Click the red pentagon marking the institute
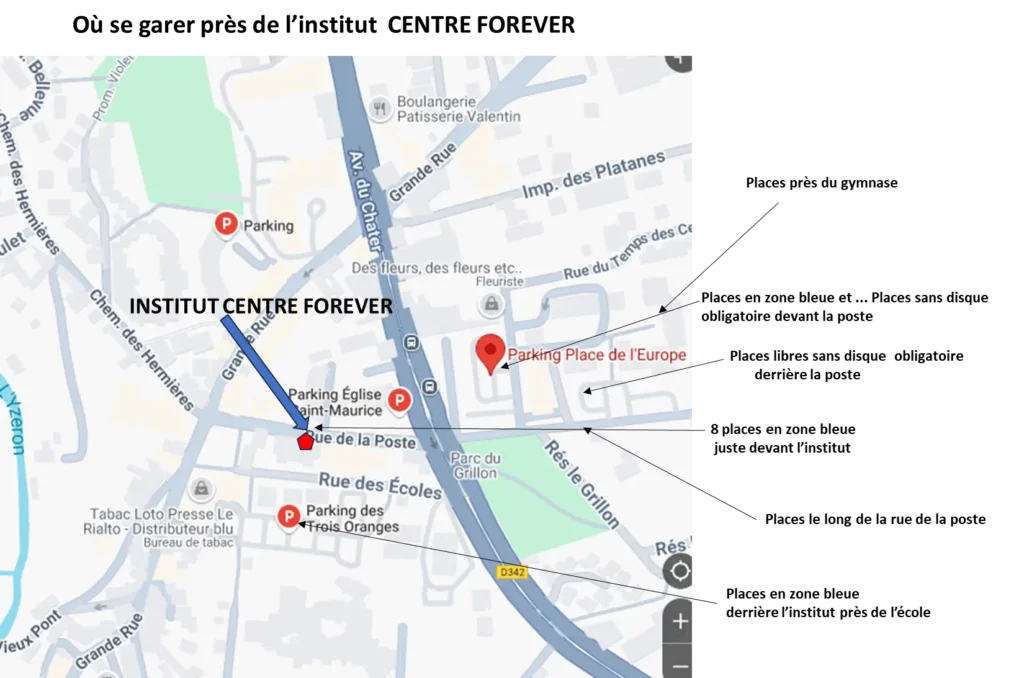Screen dimensions: 1024x678 (x=305, y=442)
